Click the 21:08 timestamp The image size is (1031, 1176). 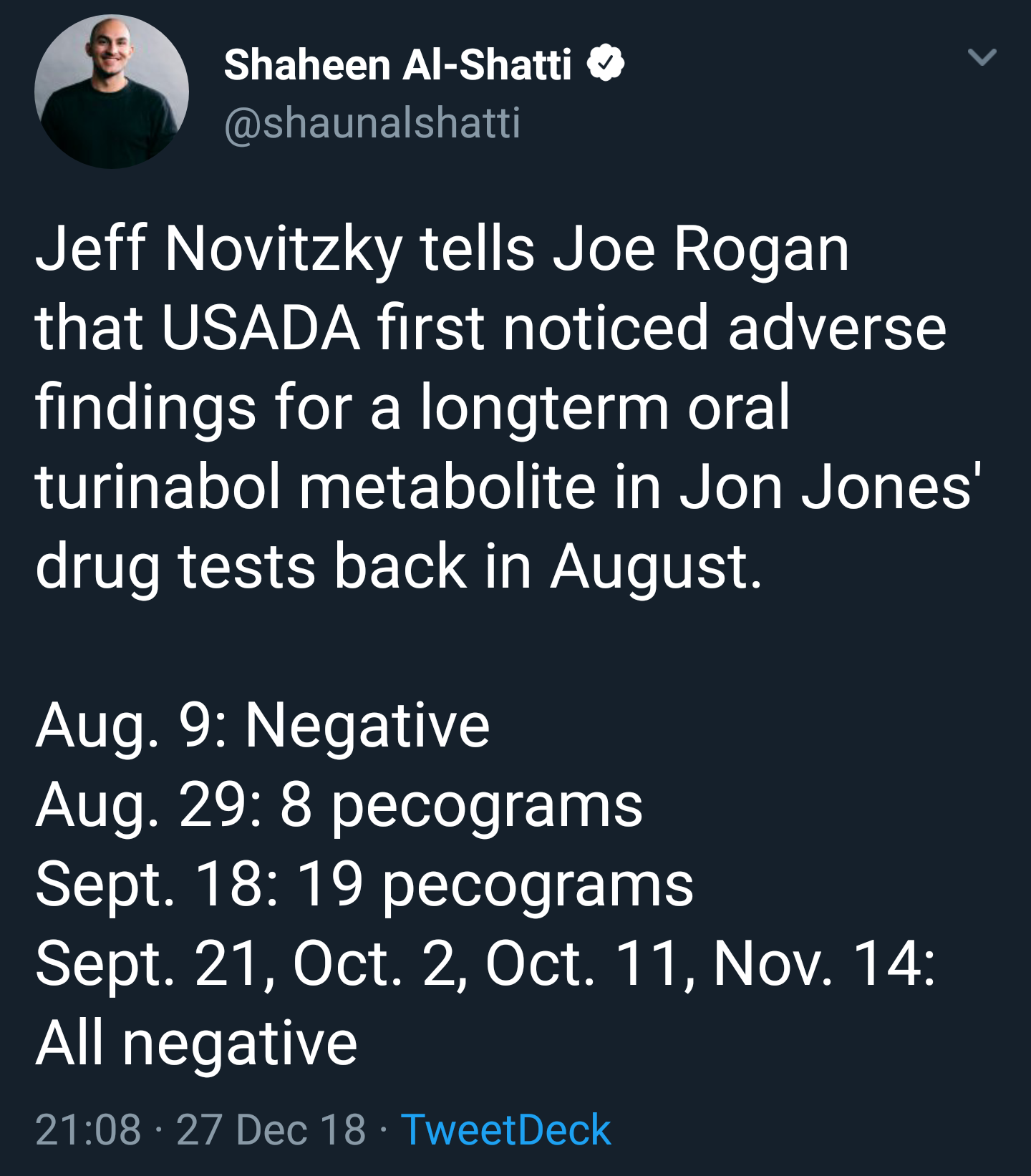(x=88, y=1130)
